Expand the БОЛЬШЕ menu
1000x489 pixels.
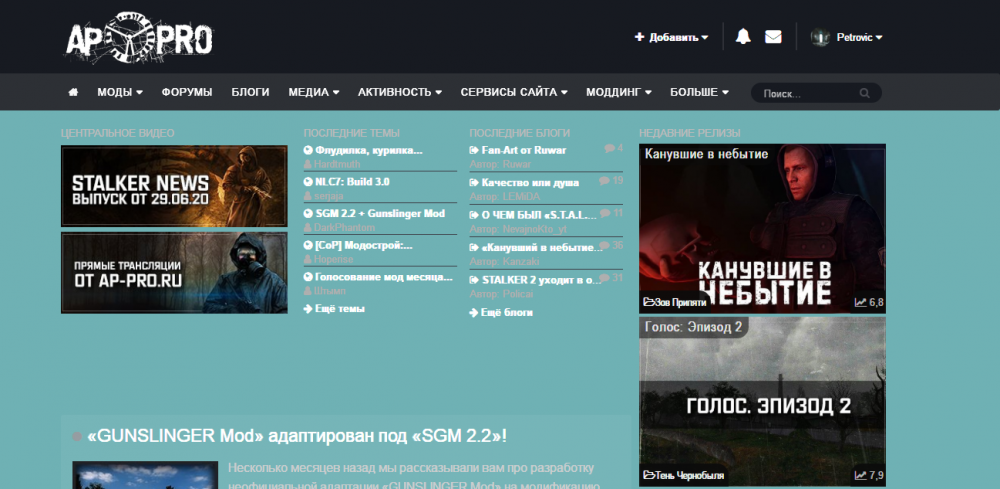pyautogui.click(x=699, y=92)
